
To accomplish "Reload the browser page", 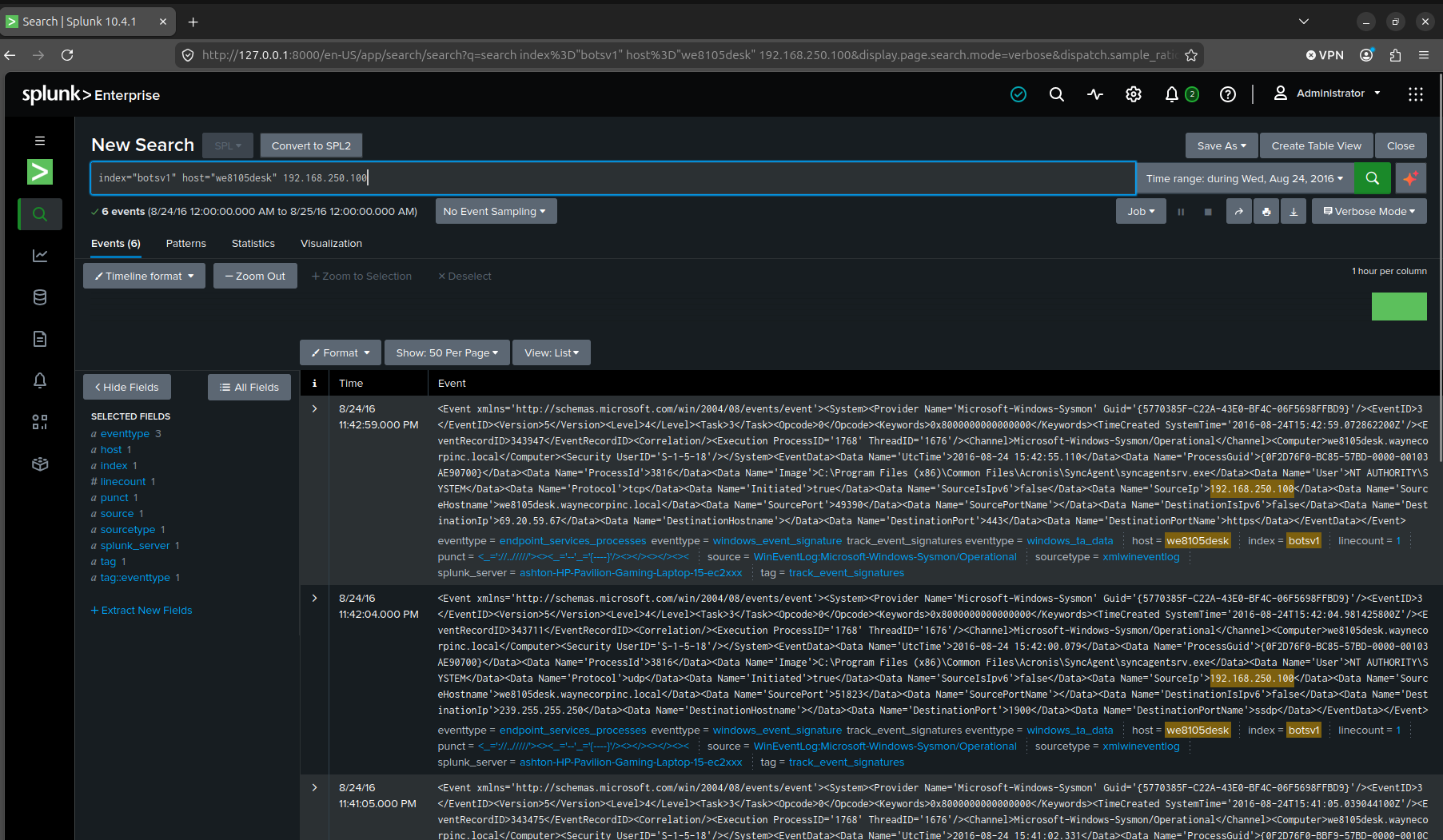I will [67, 55].
